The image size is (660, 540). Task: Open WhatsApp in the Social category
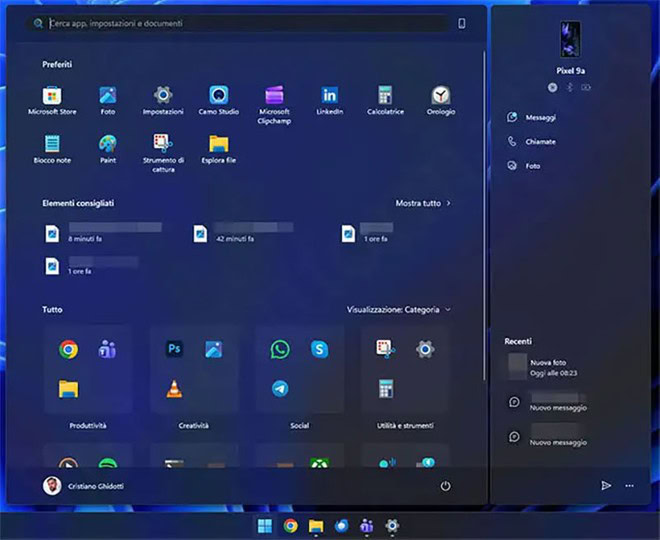280,349
